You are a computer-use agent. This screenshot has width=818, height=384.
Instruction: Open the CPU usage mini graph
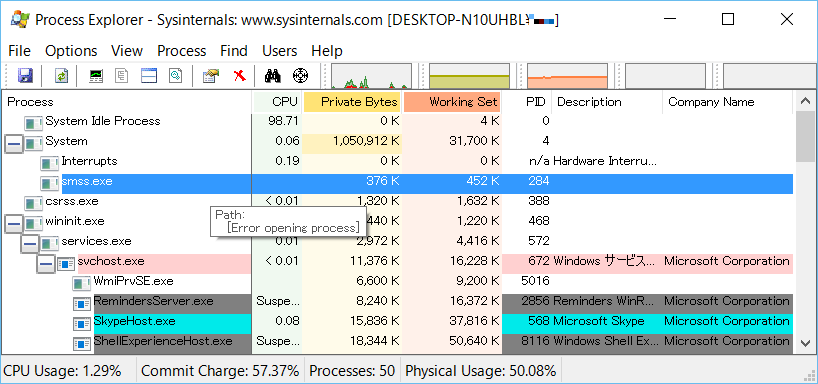tap(371, 76)
